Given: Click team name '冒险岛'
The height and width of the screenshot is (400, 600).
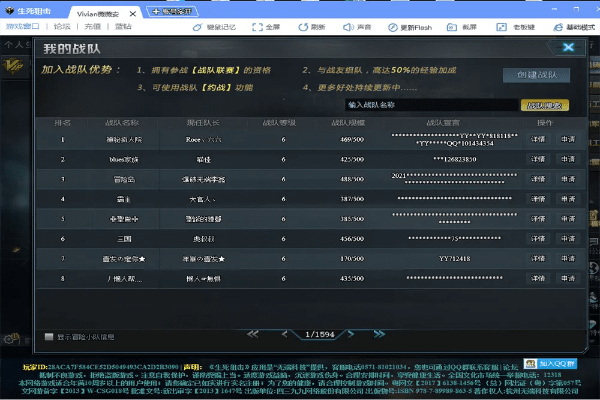Looking at the screenshot, I should point(124,180).
